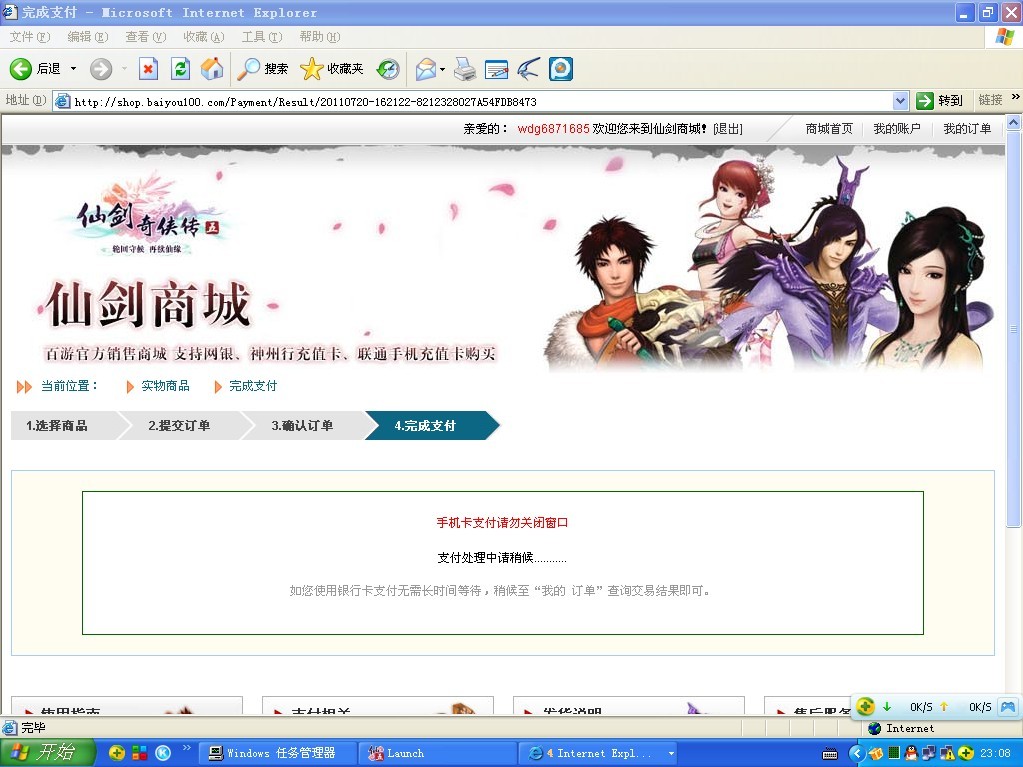
Task: Click the blue K quick launch icon
Action: click(x=163, y=753)
